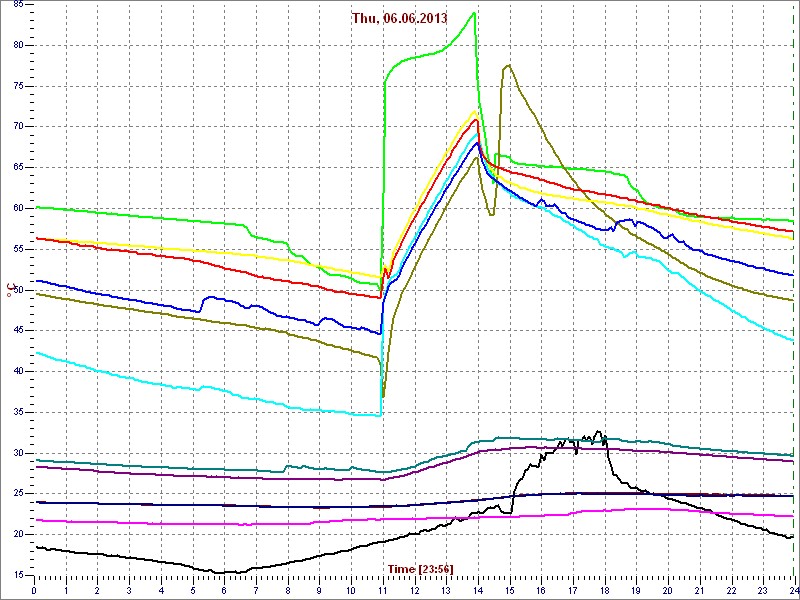Click hour 4 on the time axis
This screenshot has width=800, height=600.
(161, 589)
